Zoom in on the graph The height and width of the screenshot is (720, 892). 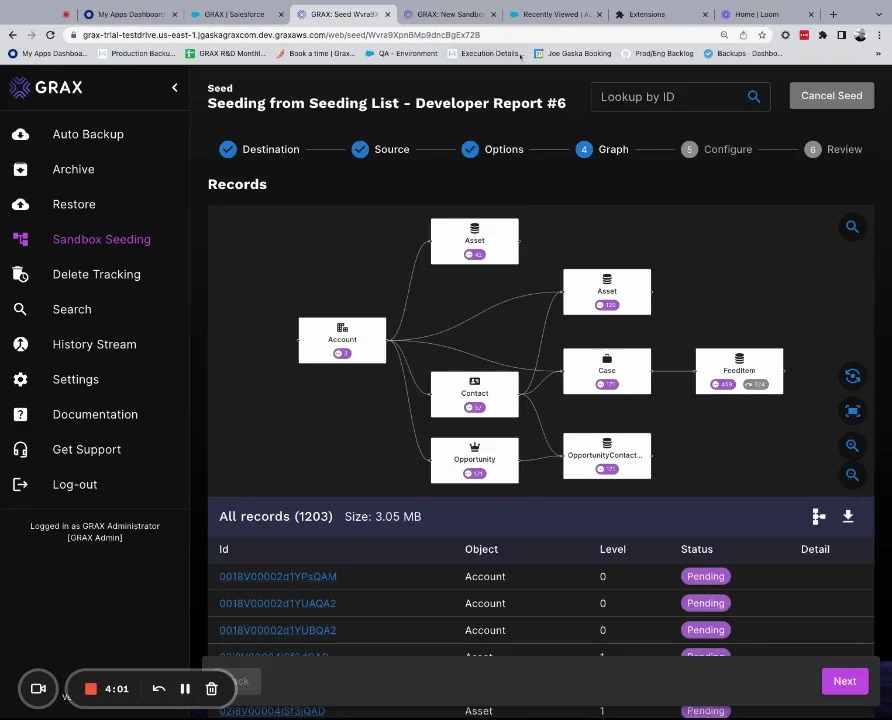click(852, 445)
